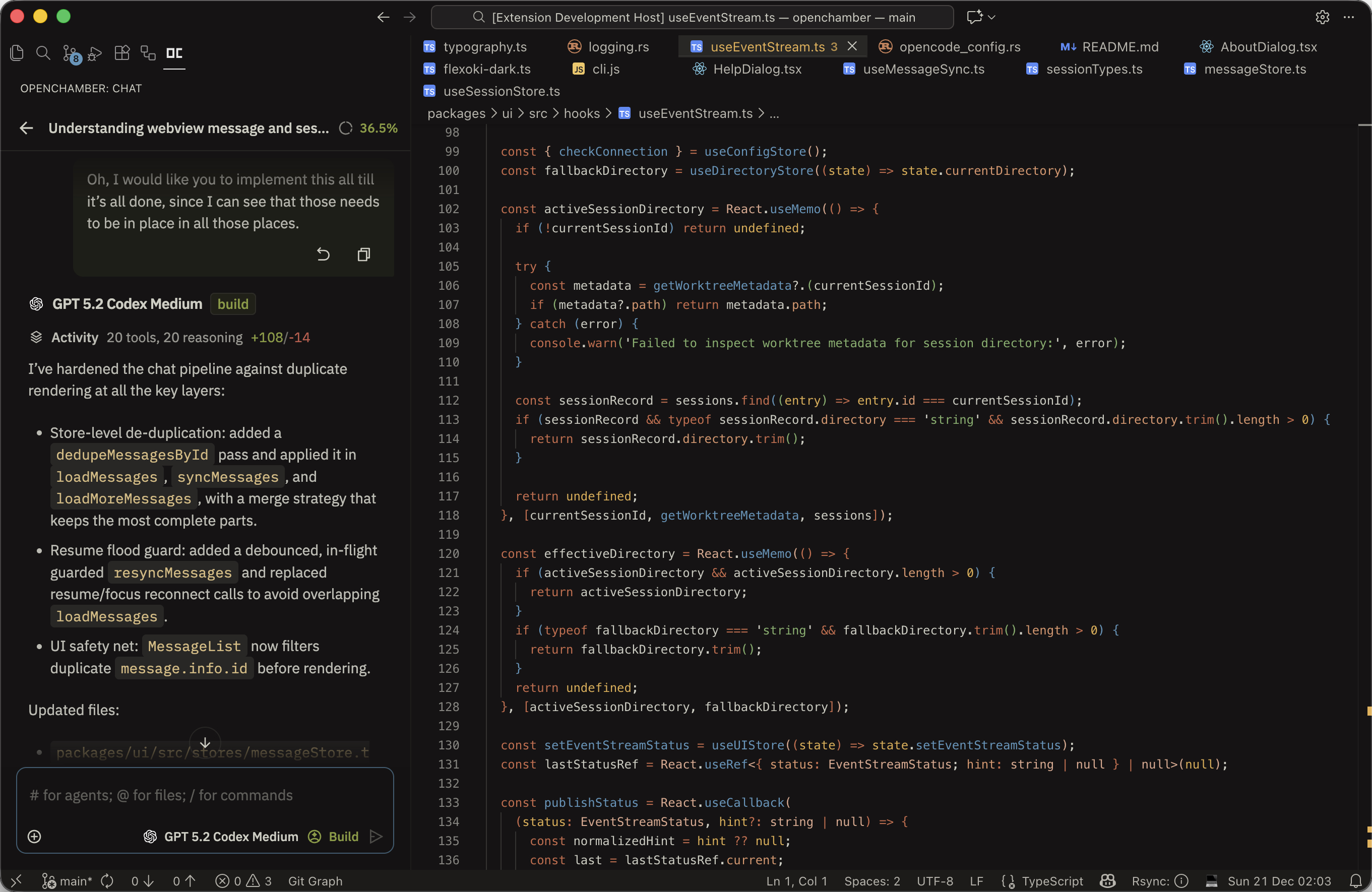Select the ui breadcrumb segment

coord(507,113)
